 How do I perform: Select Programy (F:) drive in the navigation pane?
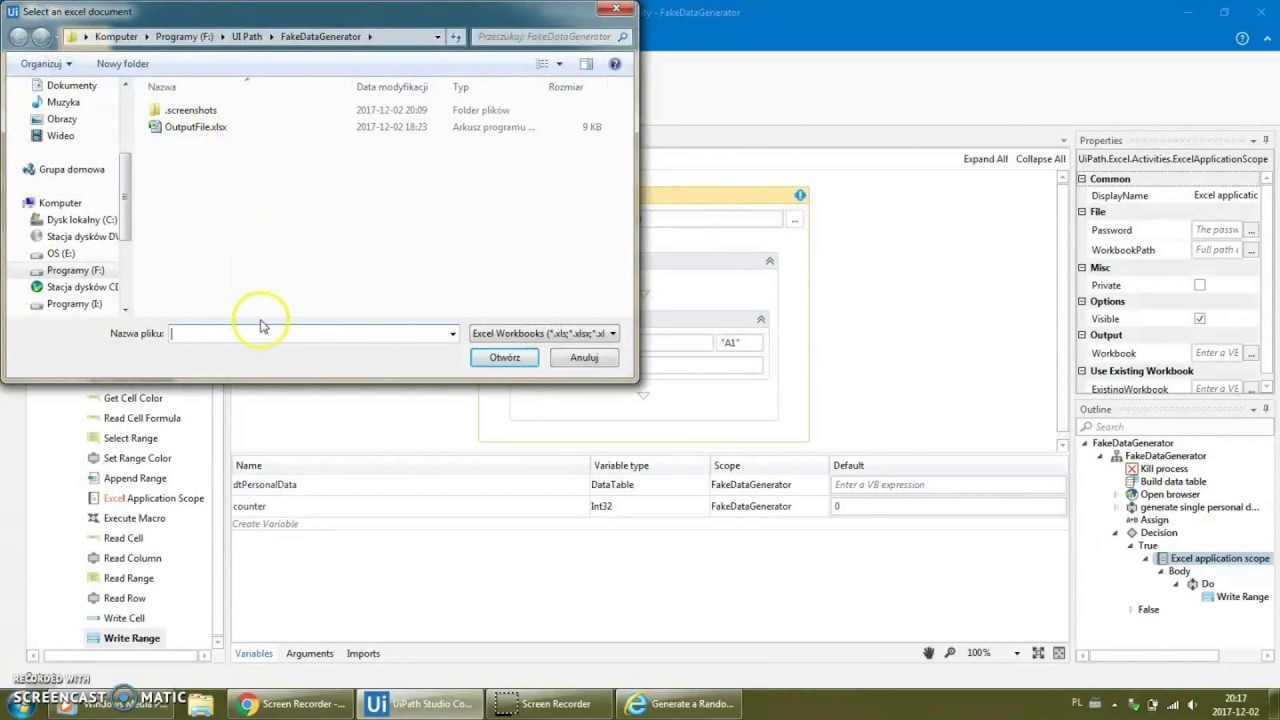tap(75, 271)
